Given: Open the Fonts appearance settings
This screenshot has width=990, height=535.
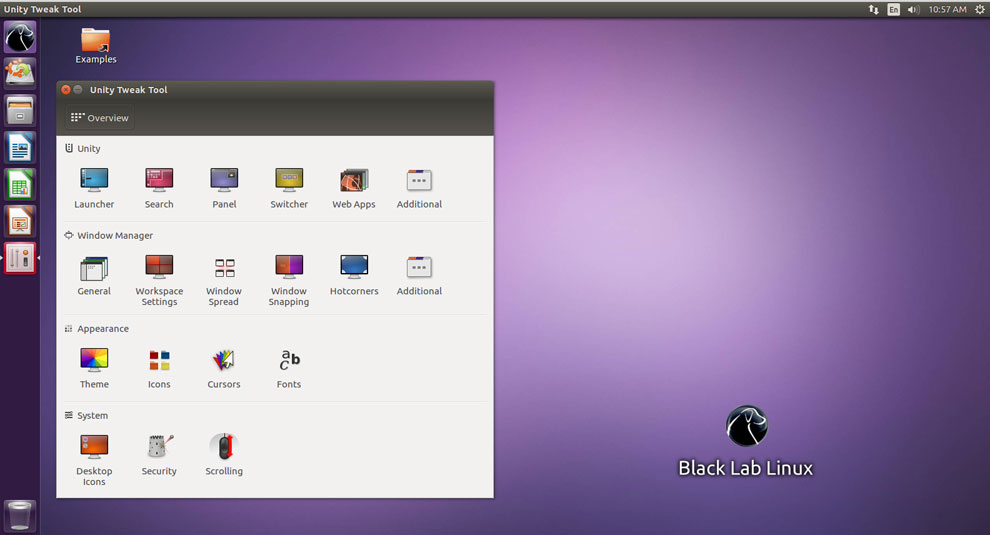Looking at the screenshot, I should (289, 368).
